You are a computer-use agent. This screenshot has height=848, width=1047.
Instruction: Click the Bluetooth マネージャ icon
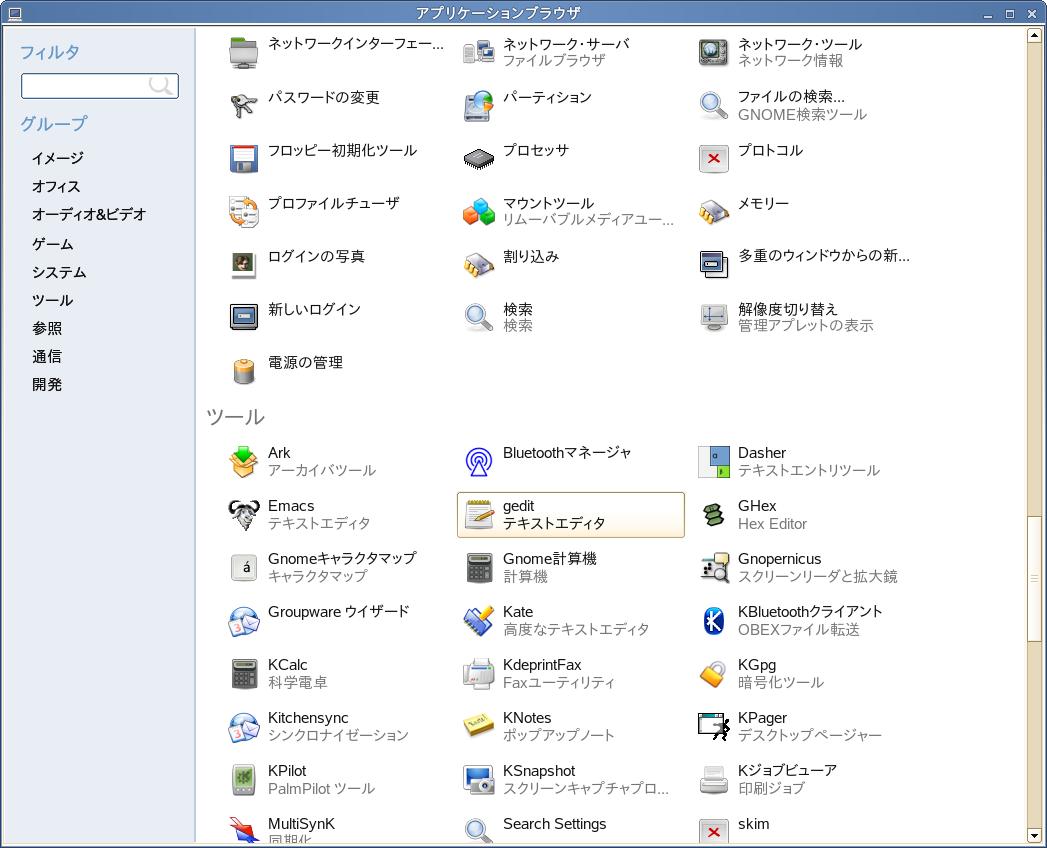tap(479, 461)
